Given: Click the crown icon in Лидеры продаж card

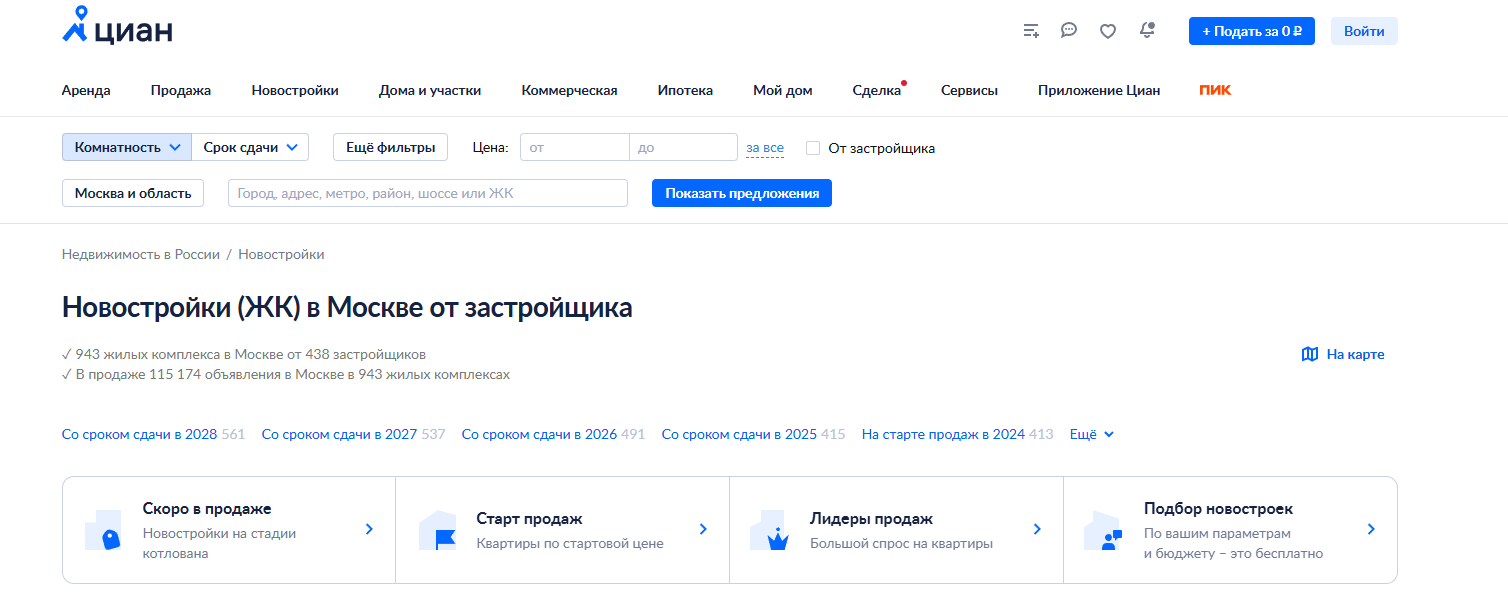Looking at the screenshot, I should click(x=770, y=530).
